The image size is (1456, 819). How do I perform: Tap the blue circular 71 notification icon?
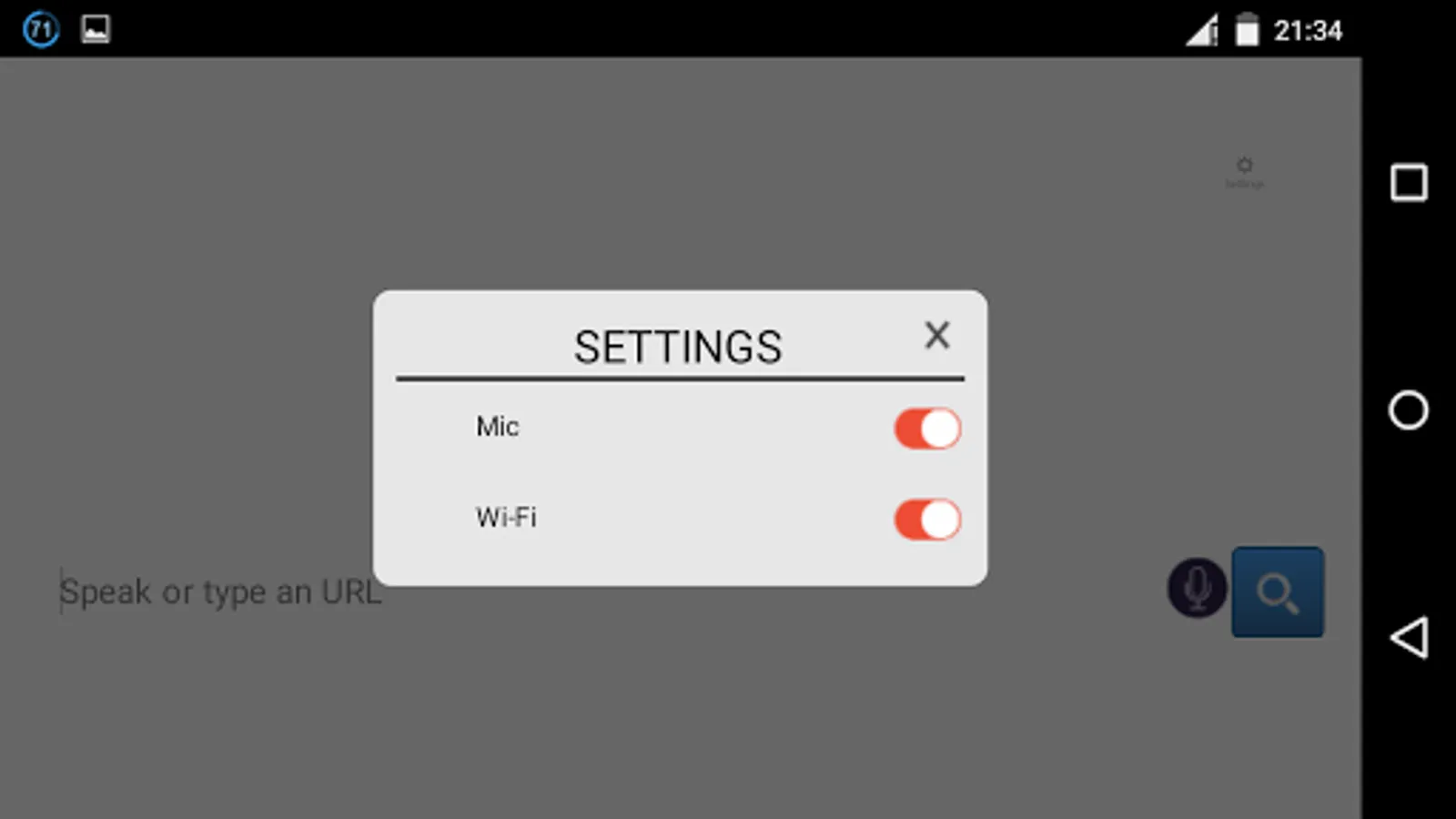click(41, 29)
